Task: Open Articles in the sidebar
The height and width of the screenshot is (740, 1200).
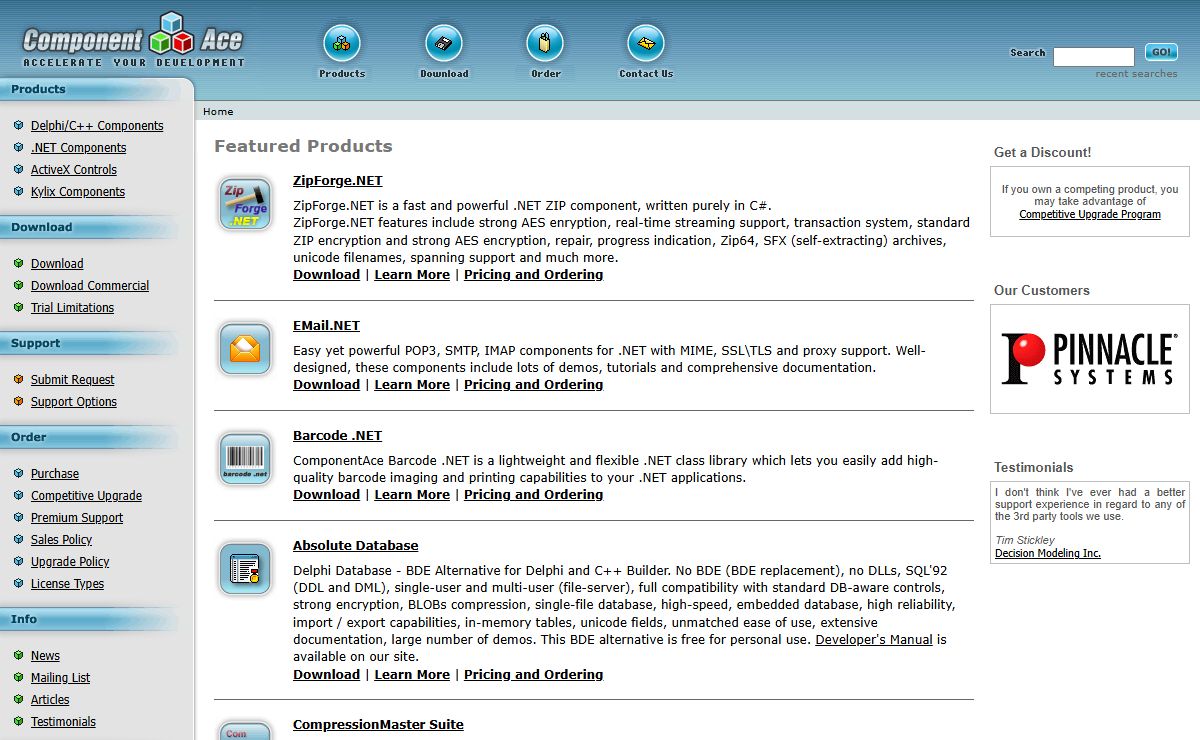Action: pyautogui.click(x=50, y=700)
